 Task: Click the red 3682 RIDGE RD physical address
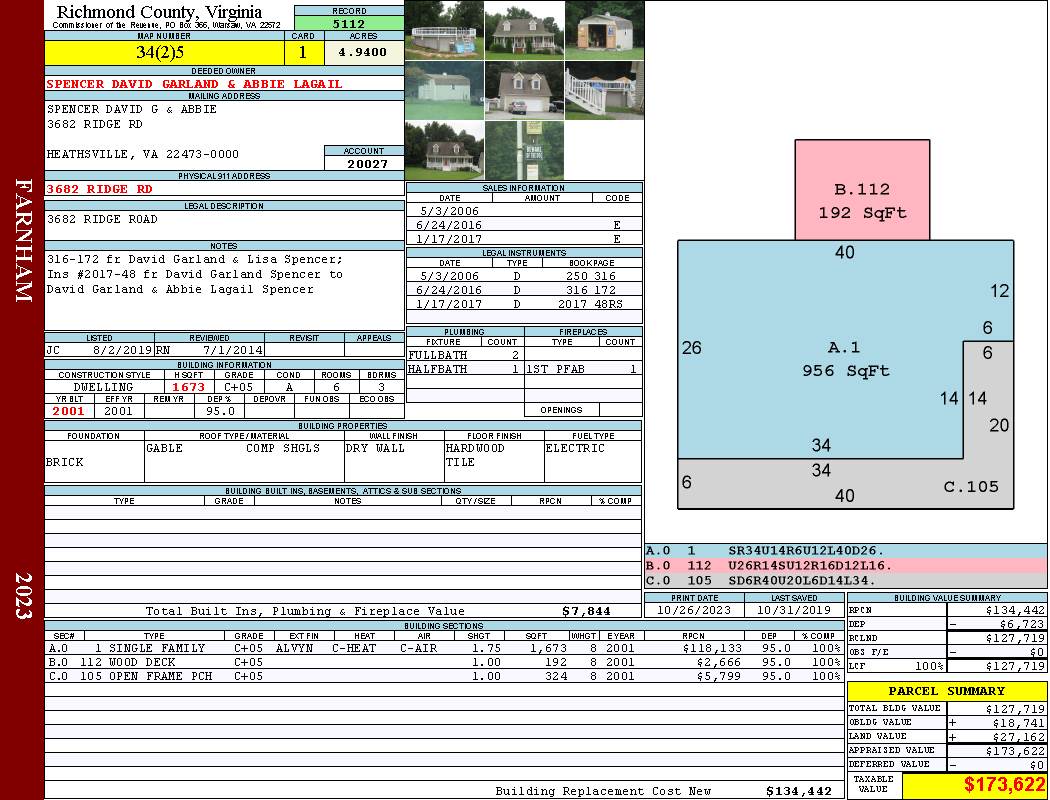[100, 188]
